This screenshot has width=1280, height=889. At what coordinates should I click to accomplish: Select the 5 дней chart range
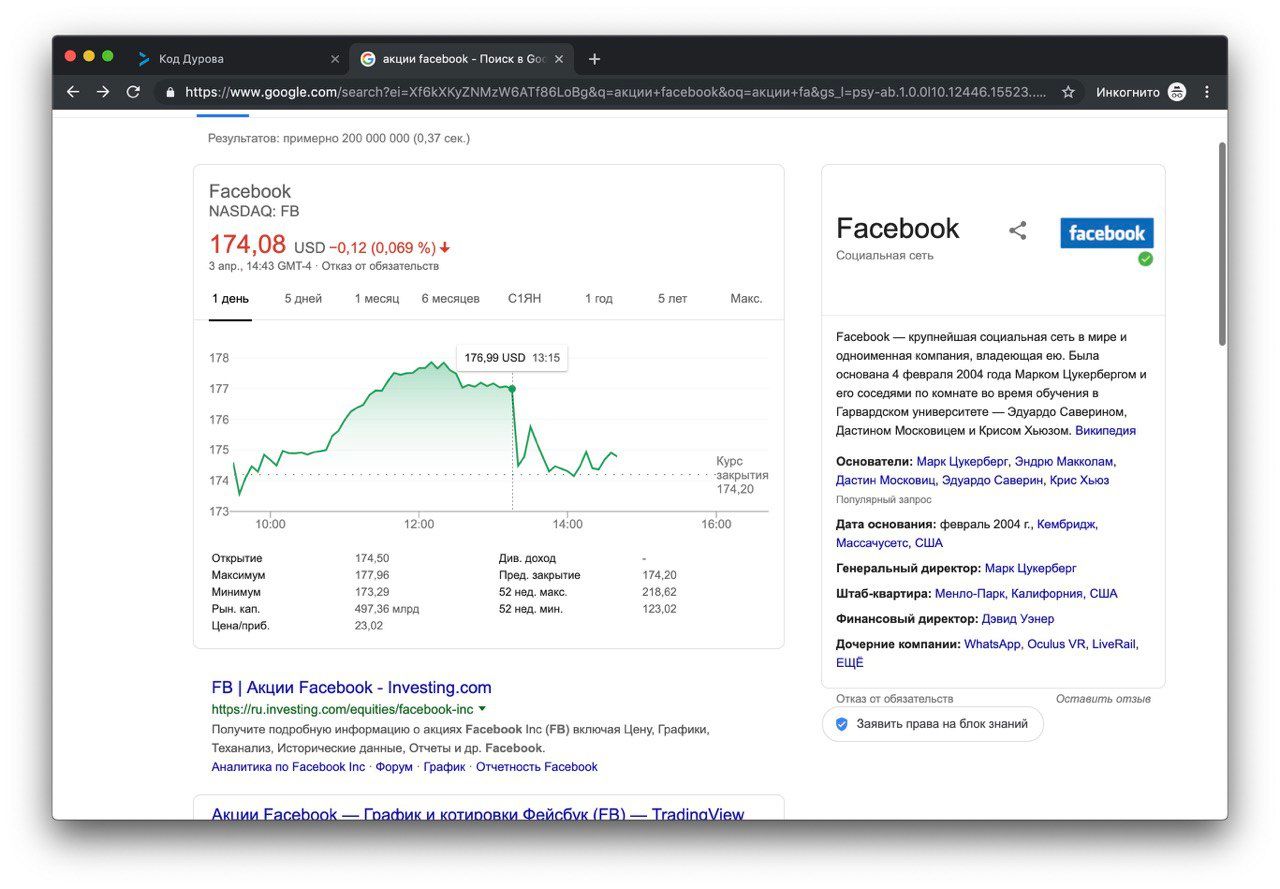tap(303, 299)
